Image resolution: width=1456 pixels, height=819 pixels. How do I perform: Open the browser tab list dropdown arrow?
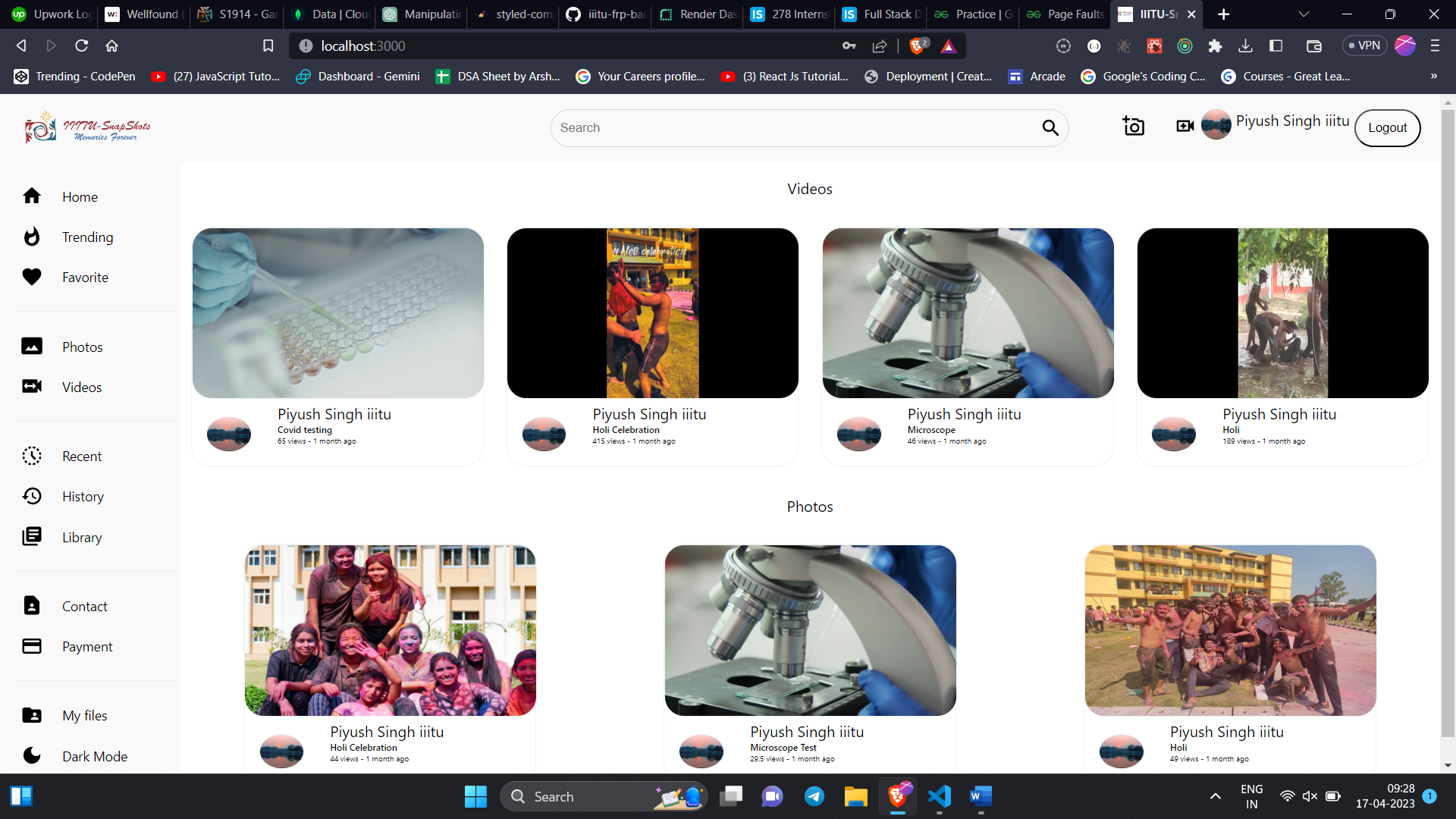pos(1304,14)
